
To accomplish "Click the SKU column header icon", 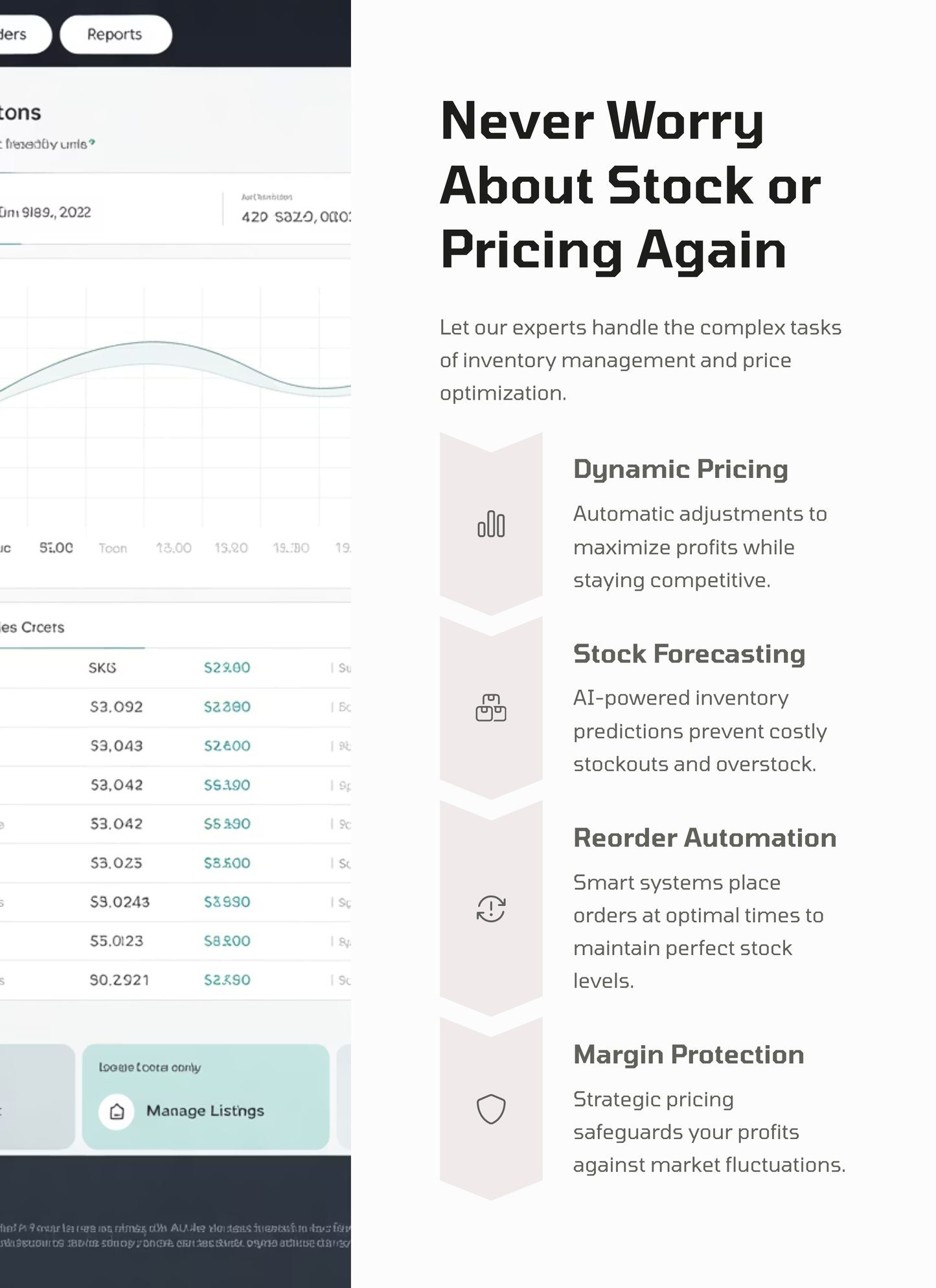I will [102, 668].
